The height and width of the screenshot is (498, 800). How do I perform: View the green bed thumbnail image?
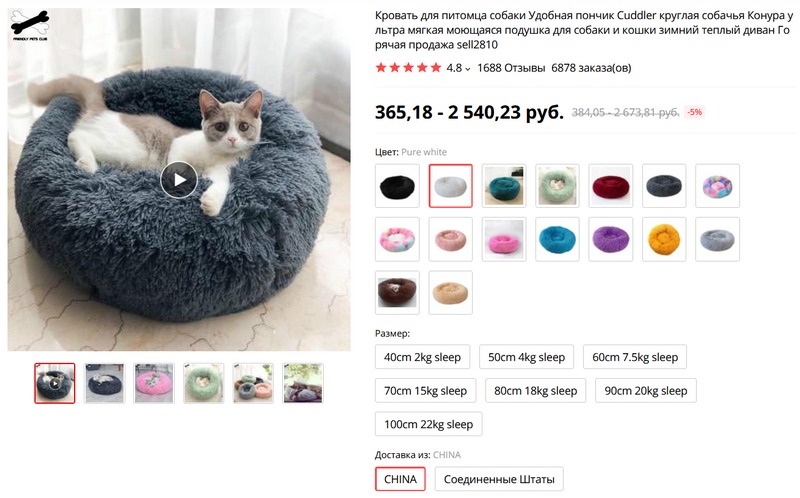pos(204,383)
